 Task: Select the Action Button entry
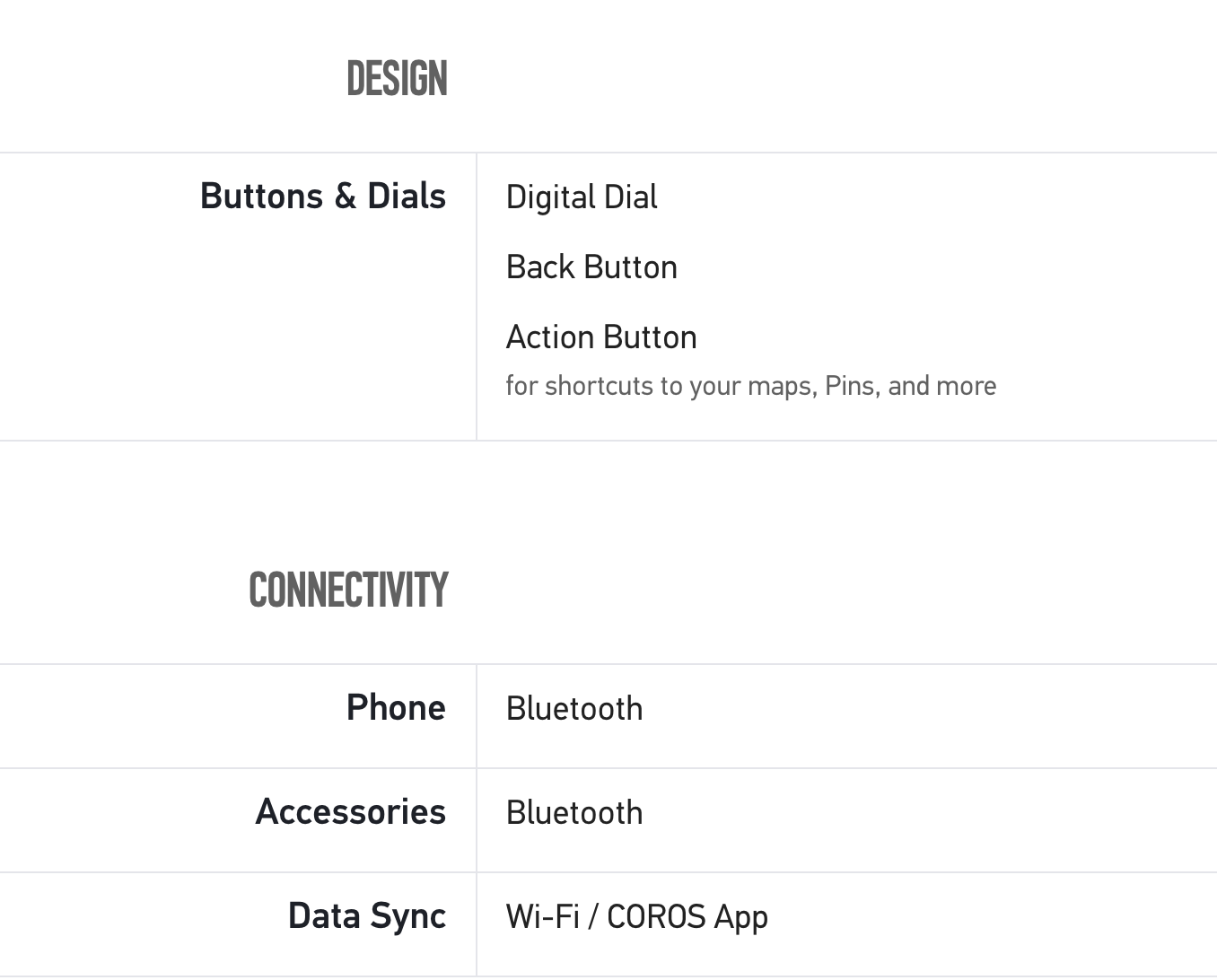pos(601,337)
